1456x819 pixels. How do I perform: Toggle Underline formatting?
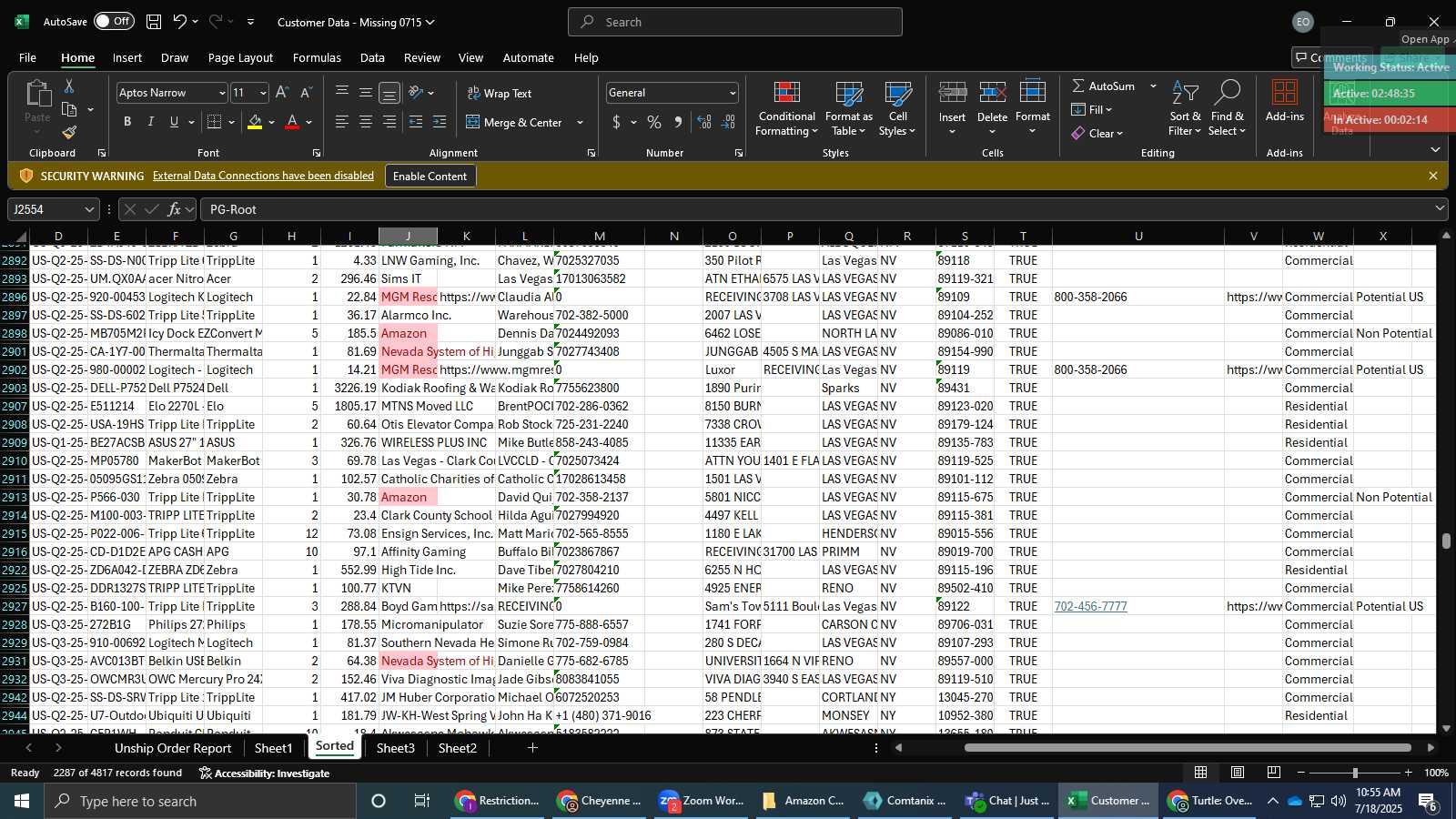[174, 122]
